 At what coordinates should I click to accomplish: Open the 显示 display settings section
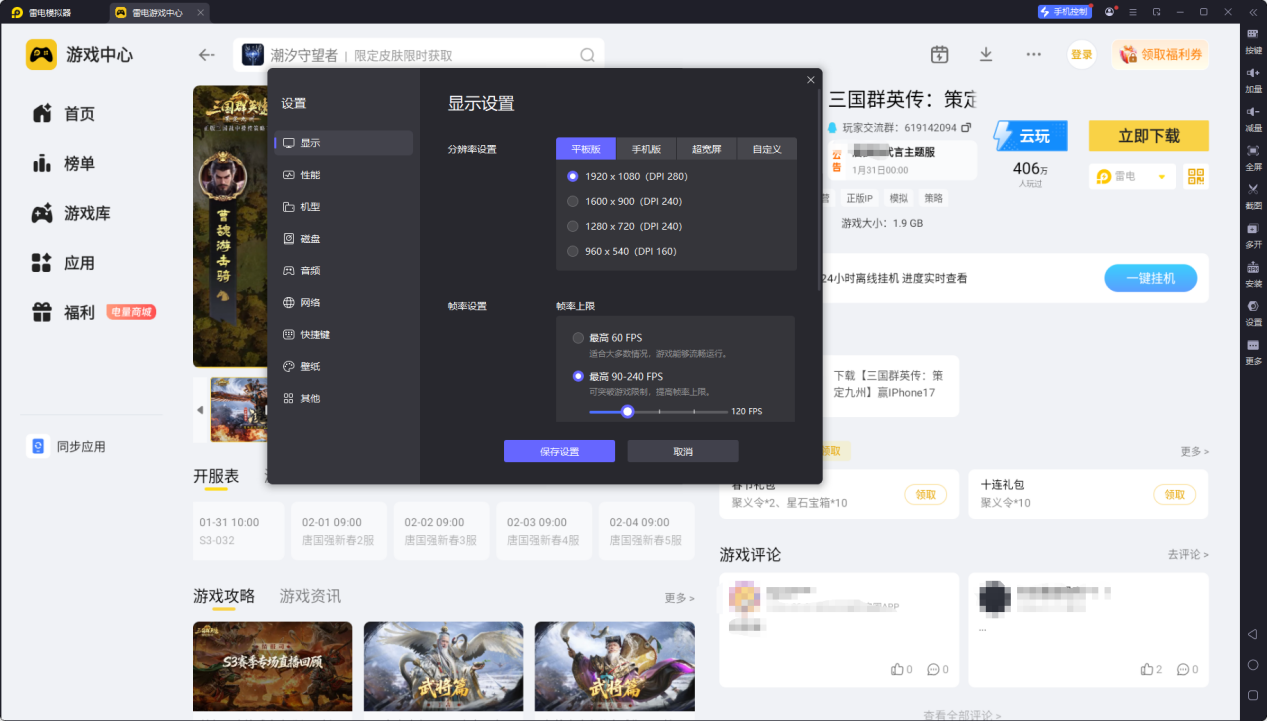click(343, 143)
